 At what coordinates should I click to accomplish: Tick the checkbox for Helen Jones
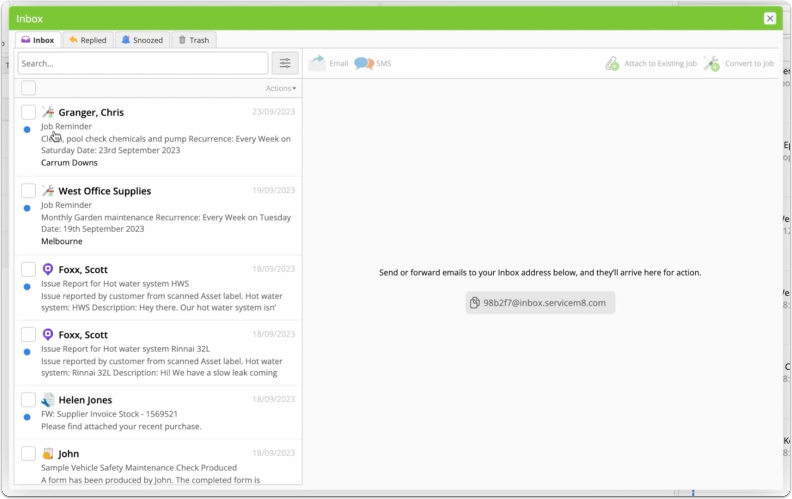(28, 400)
